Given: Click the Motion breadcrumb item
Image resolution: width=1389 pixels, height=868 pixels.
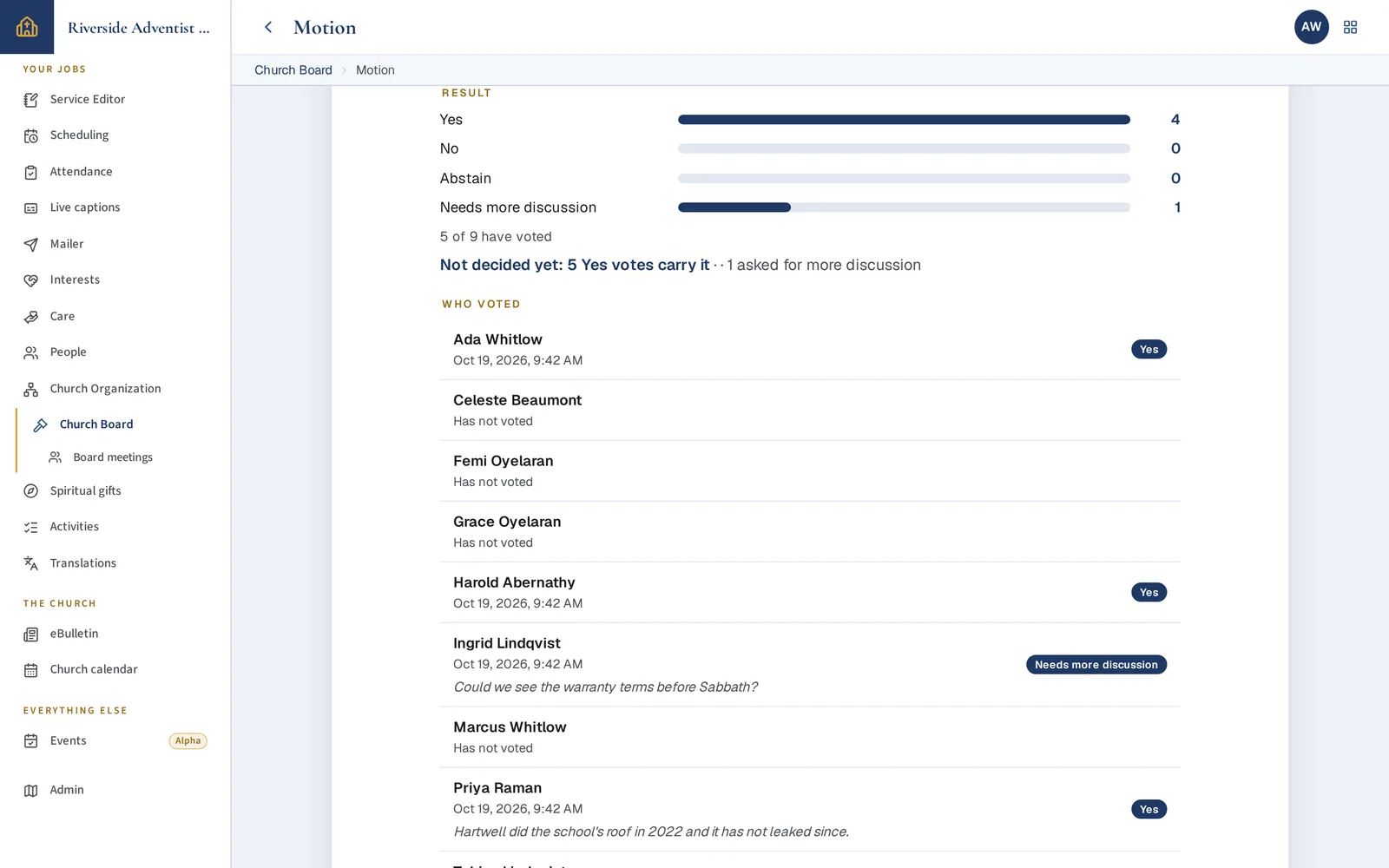Looking at the screenshot, I should (375, 70).
